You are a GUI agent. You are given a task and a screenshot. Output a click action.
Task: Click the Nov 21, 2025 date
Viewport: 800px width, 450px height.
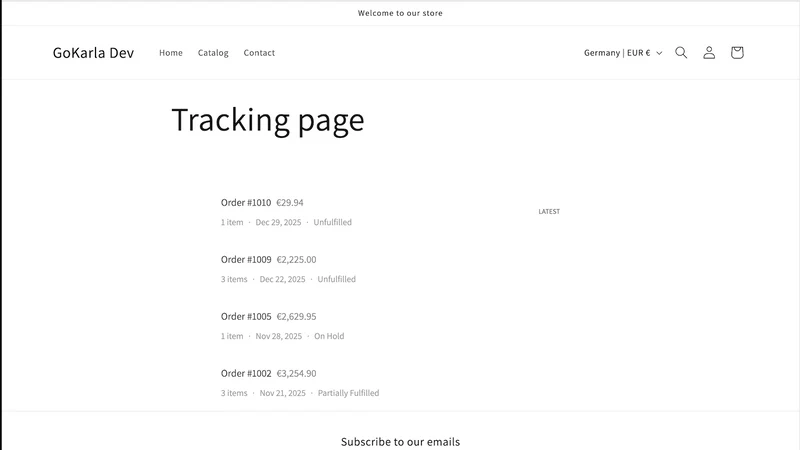point(283,393)
